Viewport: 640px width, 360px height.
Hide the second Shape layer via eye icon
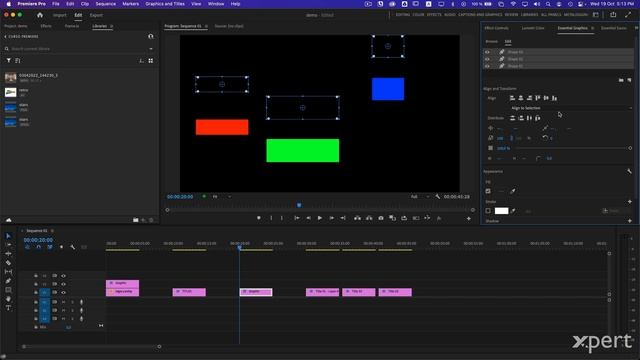pyautogui.click(x=487, y=59)
